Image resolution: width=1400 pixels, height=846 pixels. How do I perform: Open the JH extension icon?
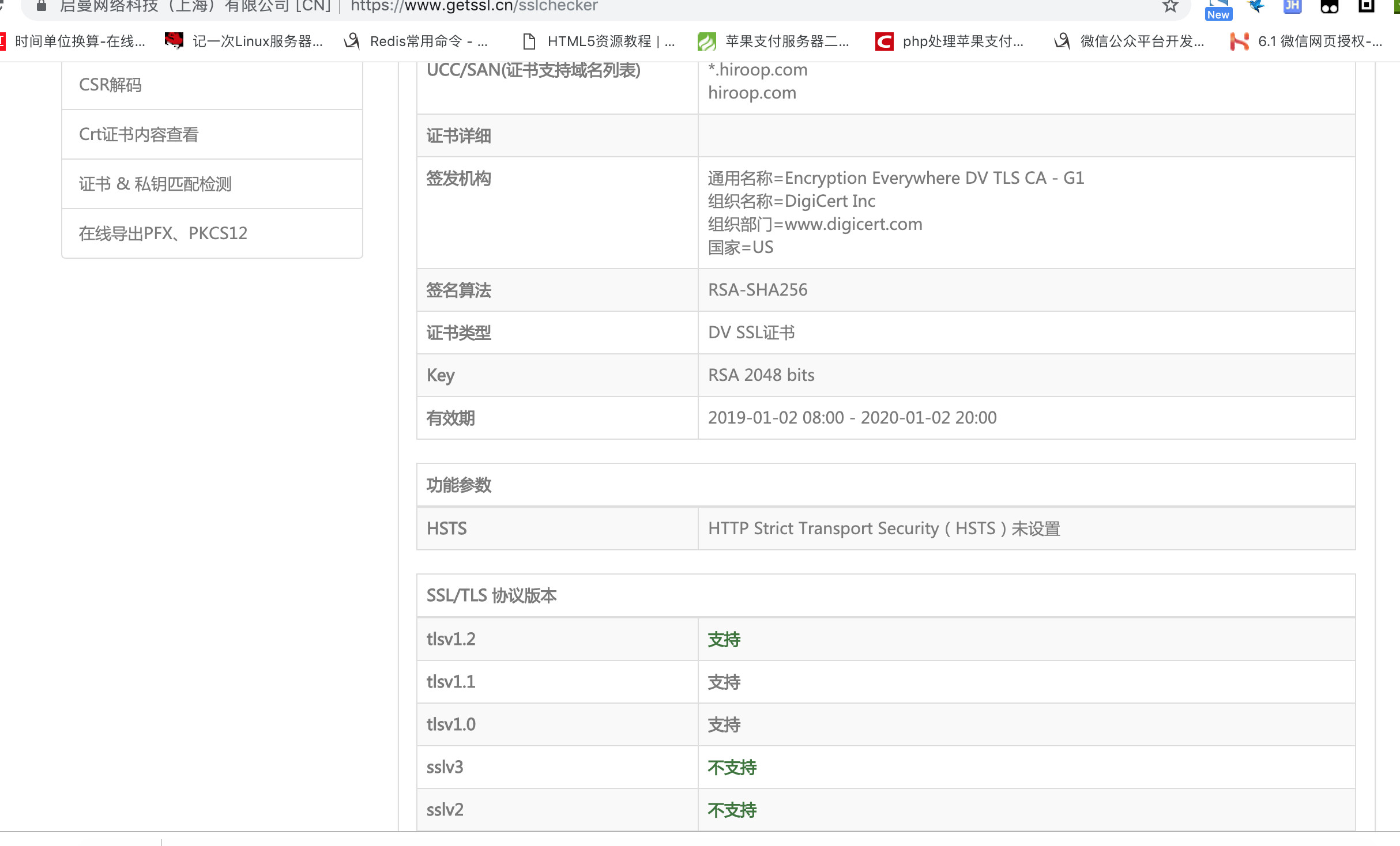click(x=1292, y=6)
